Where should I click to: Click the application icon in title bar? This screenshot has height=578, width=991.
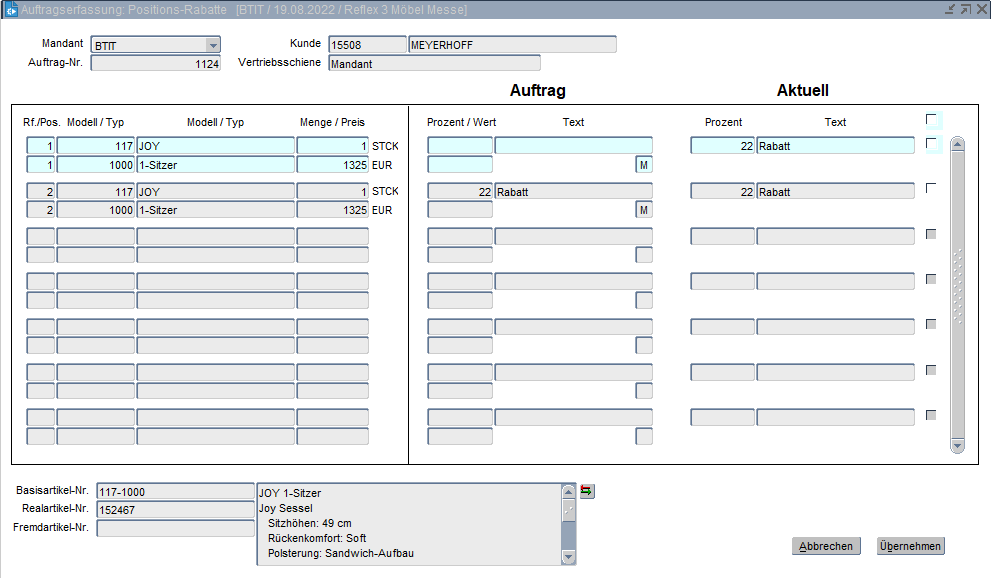(x=11, y=9)
